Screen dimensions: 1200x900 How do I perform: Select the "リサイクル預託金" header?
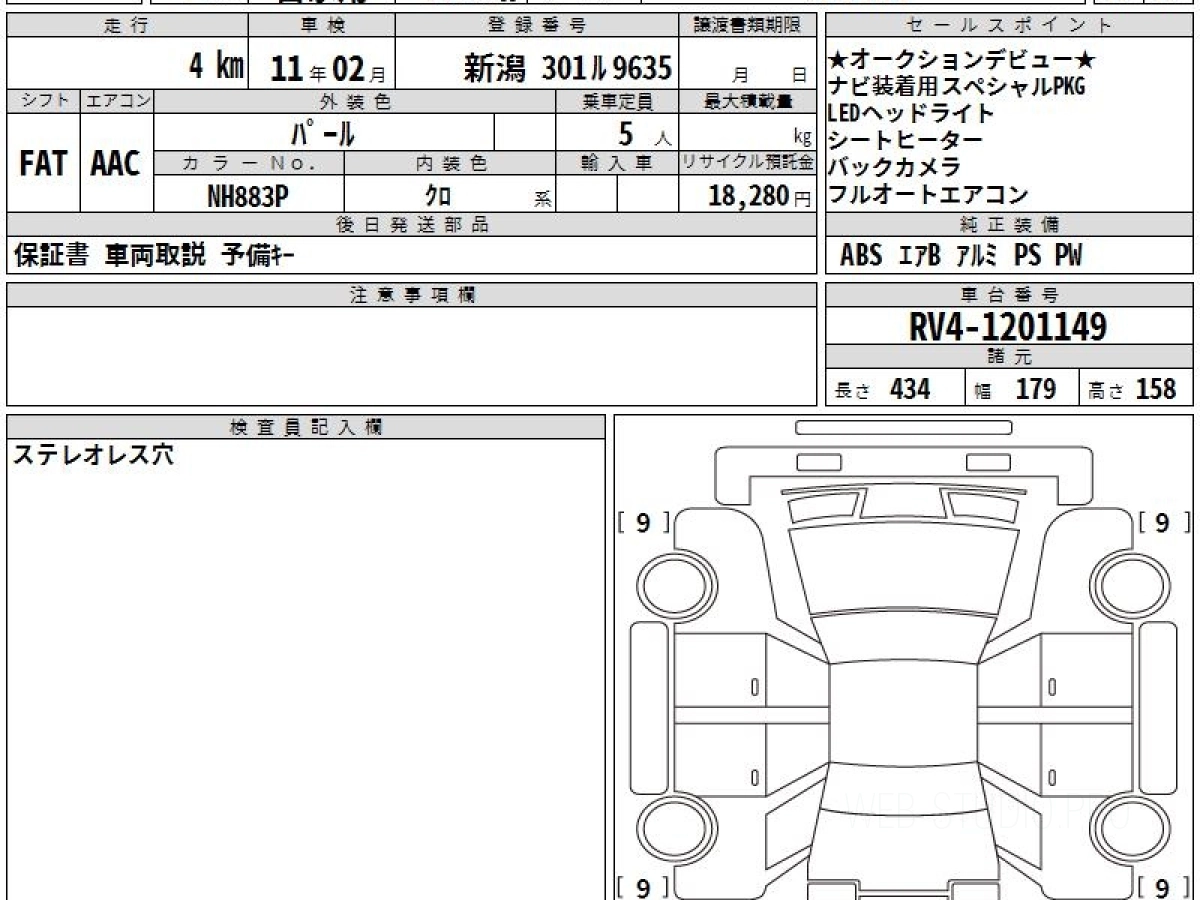point(748,162)
